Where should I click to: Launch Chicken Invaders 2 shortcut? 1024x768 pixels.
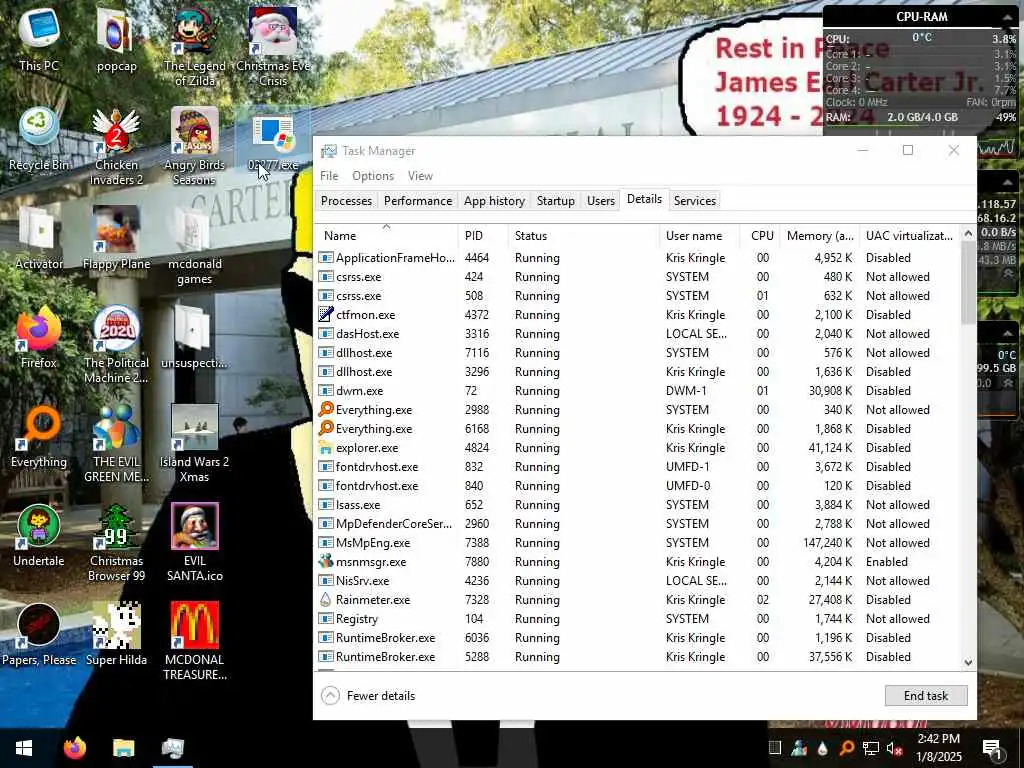pos(116,146)
